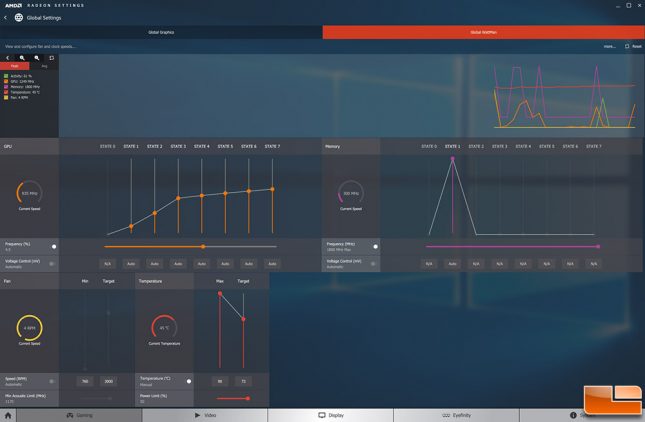645x422 pixels.
Task: Click the GPU STATE 4 column header
Action: (202, 146)
